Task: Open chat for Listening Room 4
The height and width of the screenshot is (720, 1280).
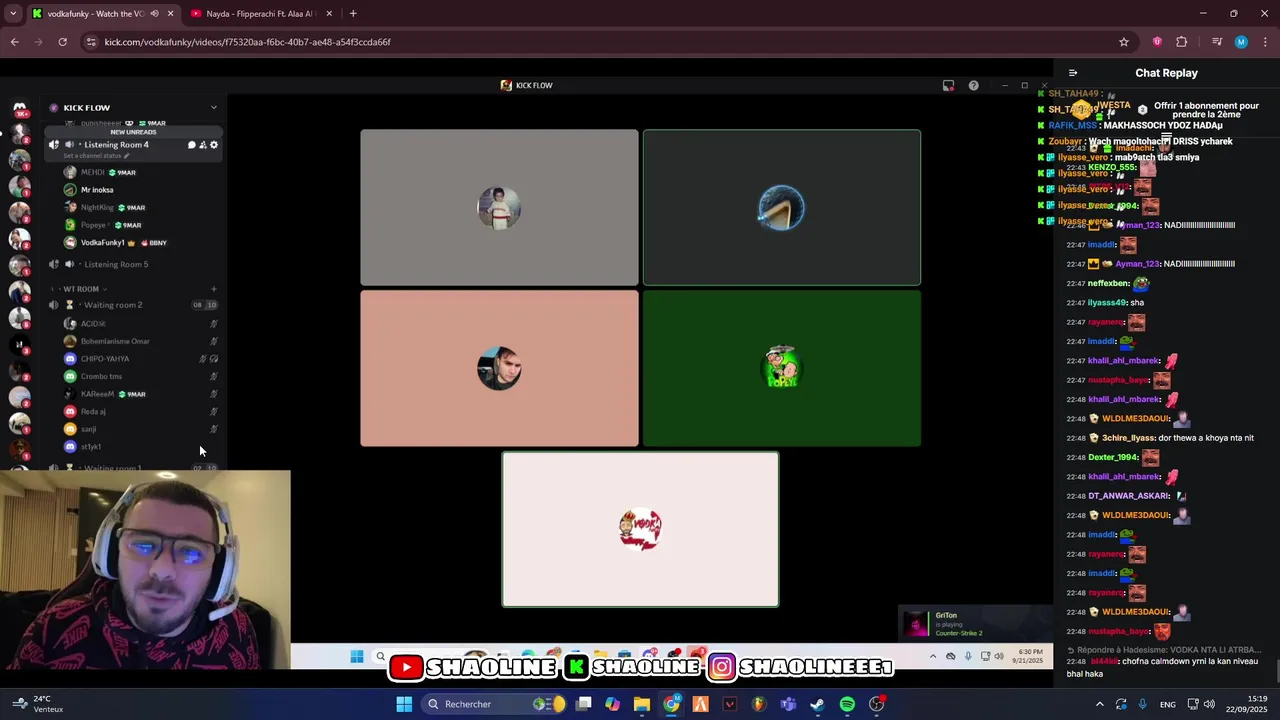Action: pos(192,145)
